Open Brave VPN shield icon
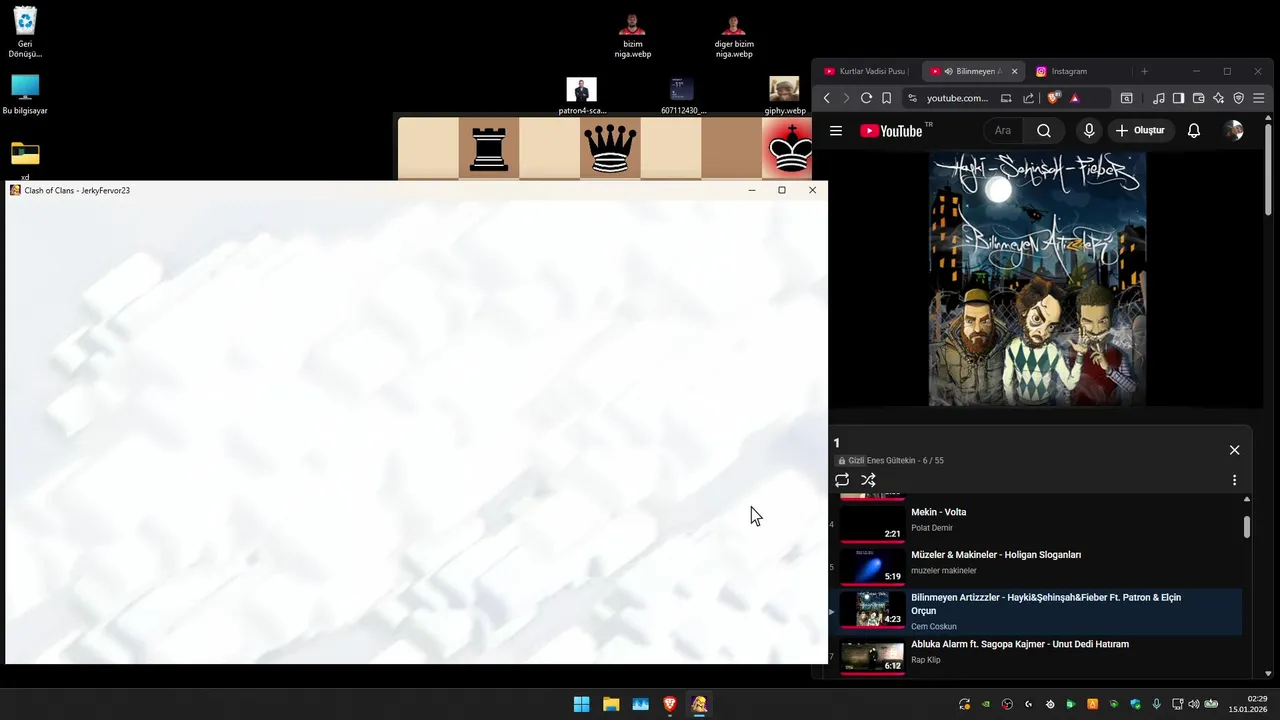This screenshot has width=1280, height=720. (1239, 98)
